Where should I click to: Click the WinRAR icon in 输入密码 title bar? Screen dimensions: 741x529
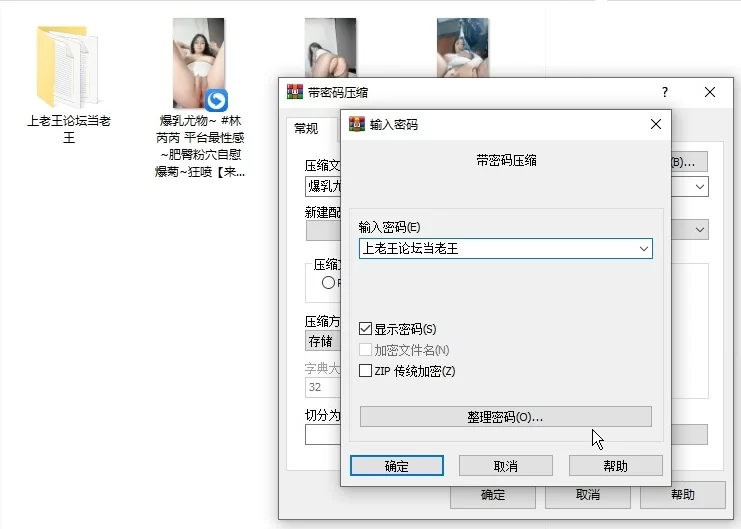tap(357, 124)
